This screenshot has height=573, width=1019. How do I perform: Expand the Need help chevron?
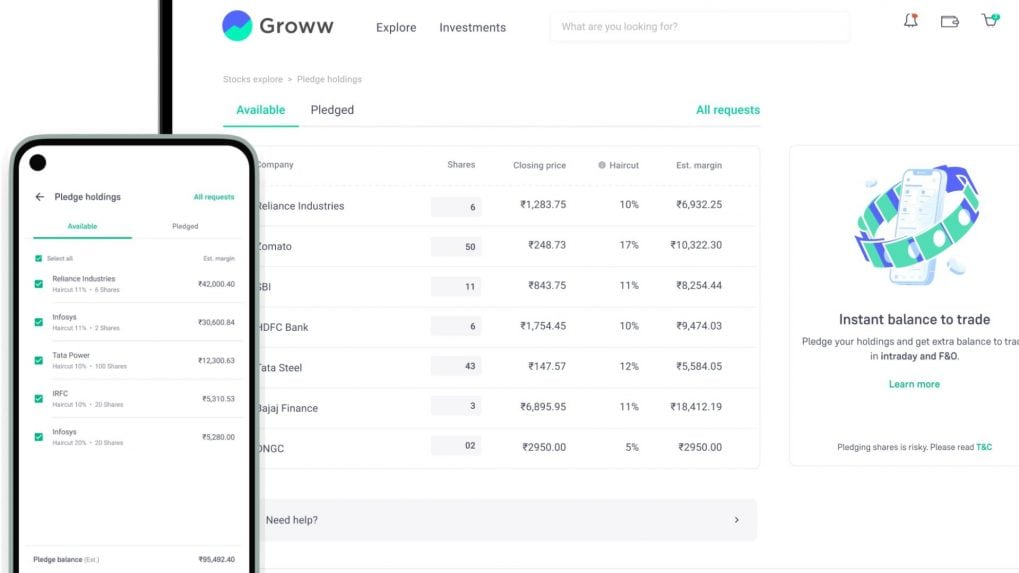pyautogui.click(x=736, y=520)
